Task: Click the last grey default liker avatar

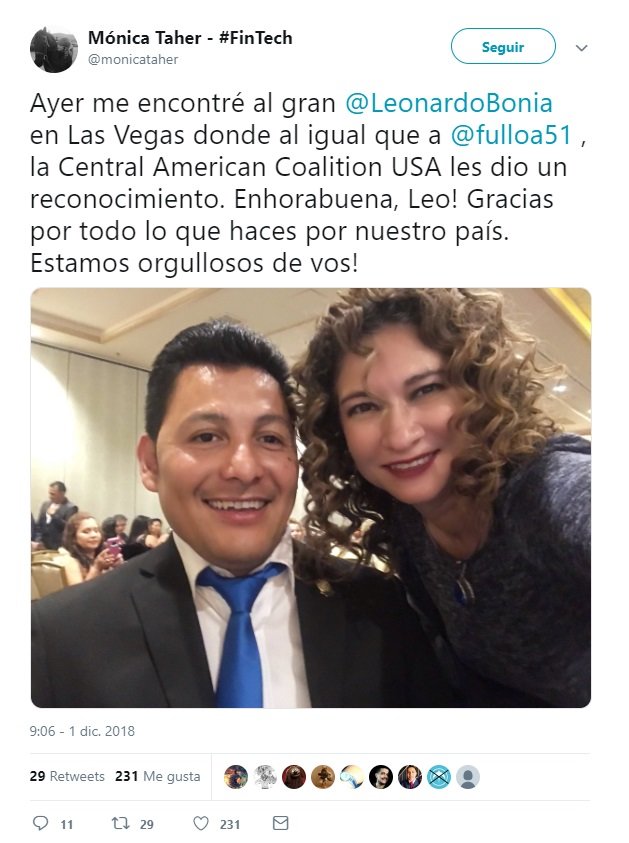Action: click(x=468, y=777)
